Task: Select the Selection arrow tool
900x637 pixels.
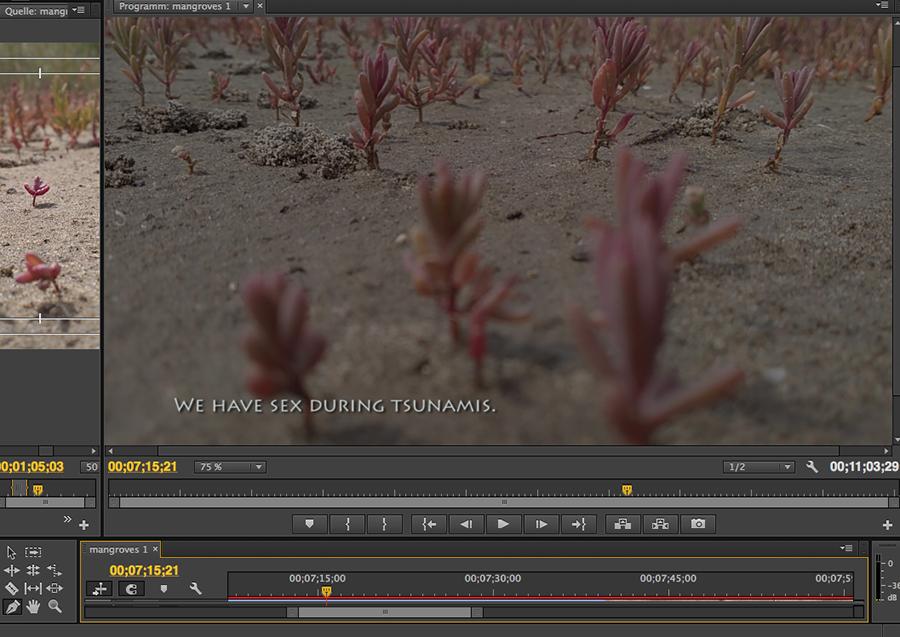Action: [12, 552]
